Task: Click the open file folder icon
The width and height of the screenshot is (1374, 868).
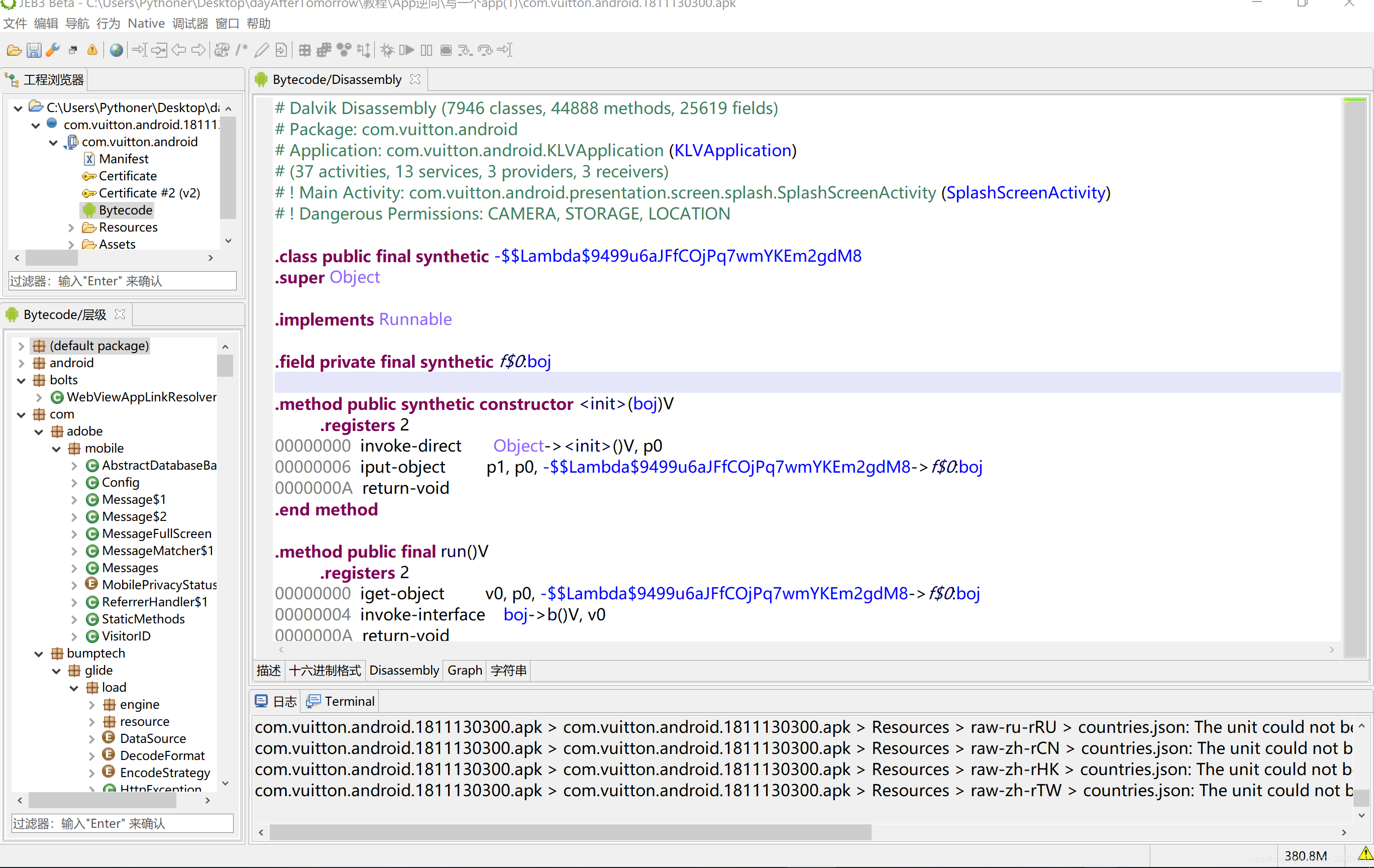Action: 14,50
